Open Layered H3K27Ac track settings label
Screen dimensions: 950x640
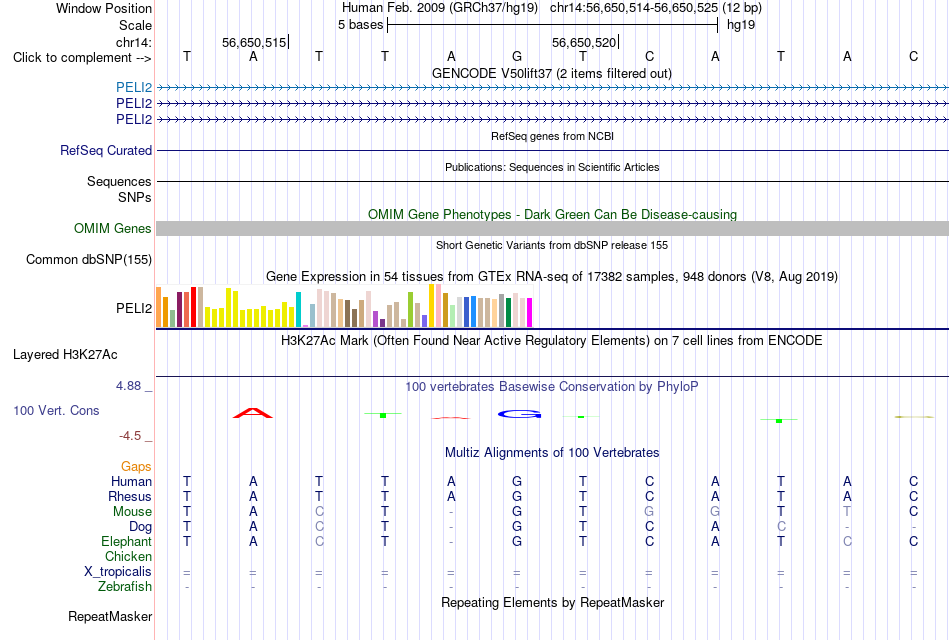(65, 355)
